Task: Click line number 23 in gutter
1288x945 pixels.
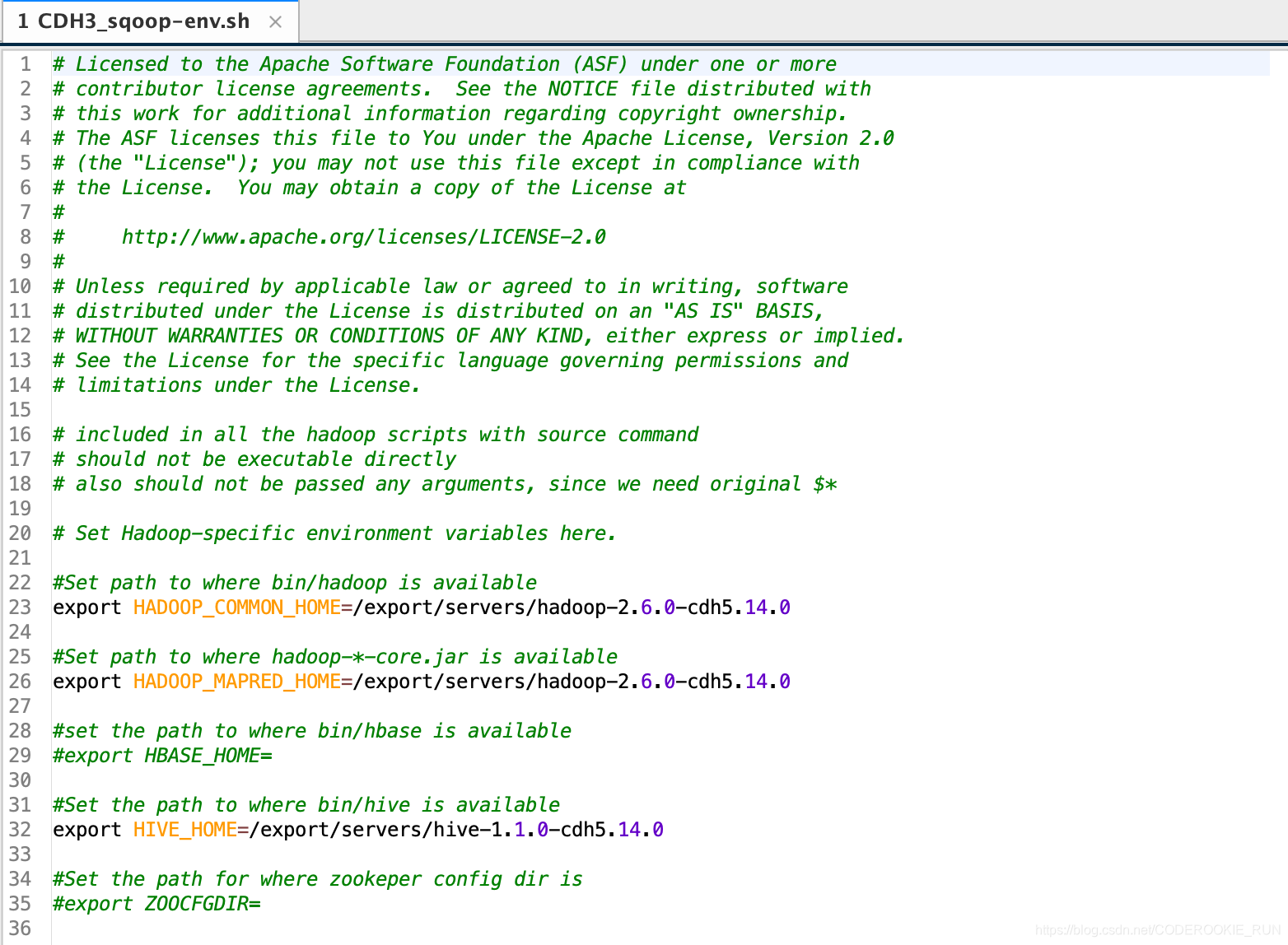Action: click(x=20, y=607)
